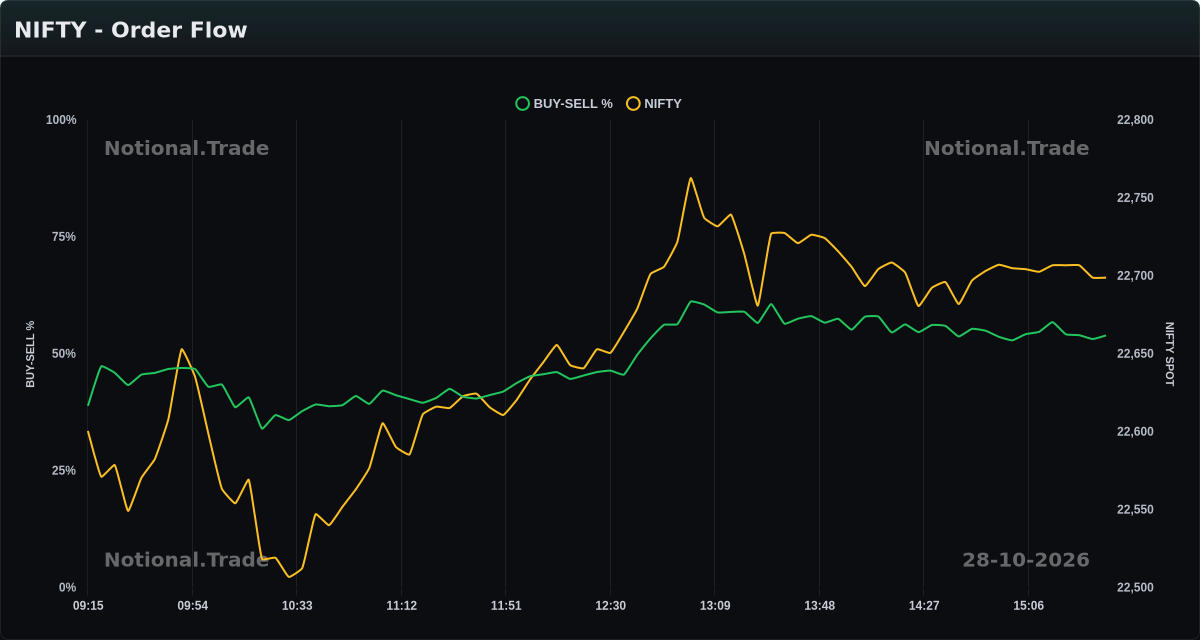
Task: Click the 12:30 time axis label
Action: (610, 606)
